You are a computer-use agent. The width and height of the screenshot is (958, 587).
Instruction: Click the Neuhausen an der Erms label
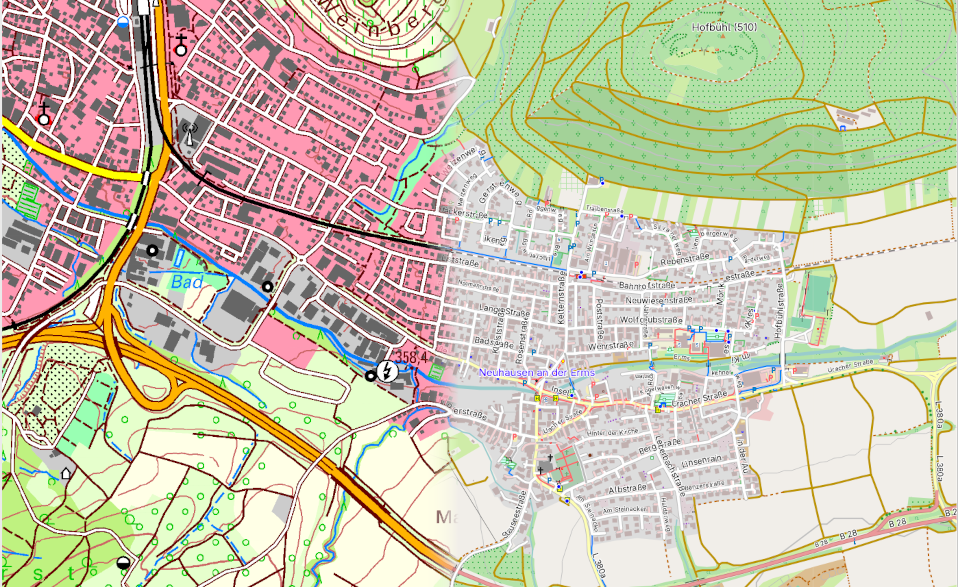click(x=536, y=372)
